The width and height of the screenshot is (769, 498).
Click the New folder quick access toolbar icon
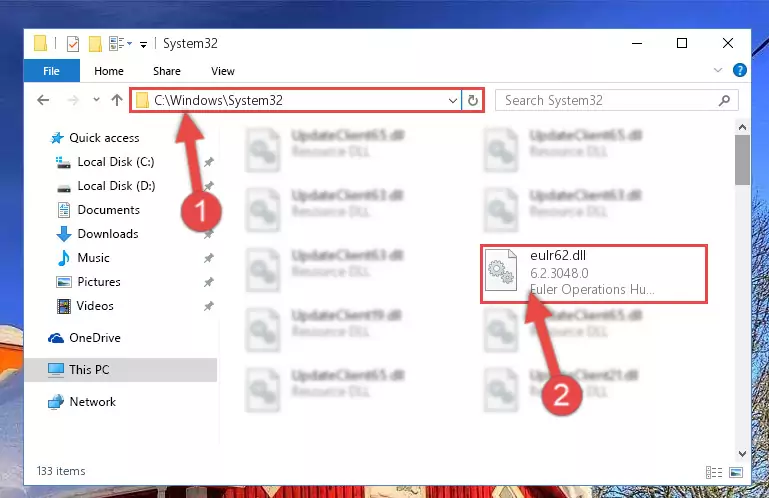95,44
